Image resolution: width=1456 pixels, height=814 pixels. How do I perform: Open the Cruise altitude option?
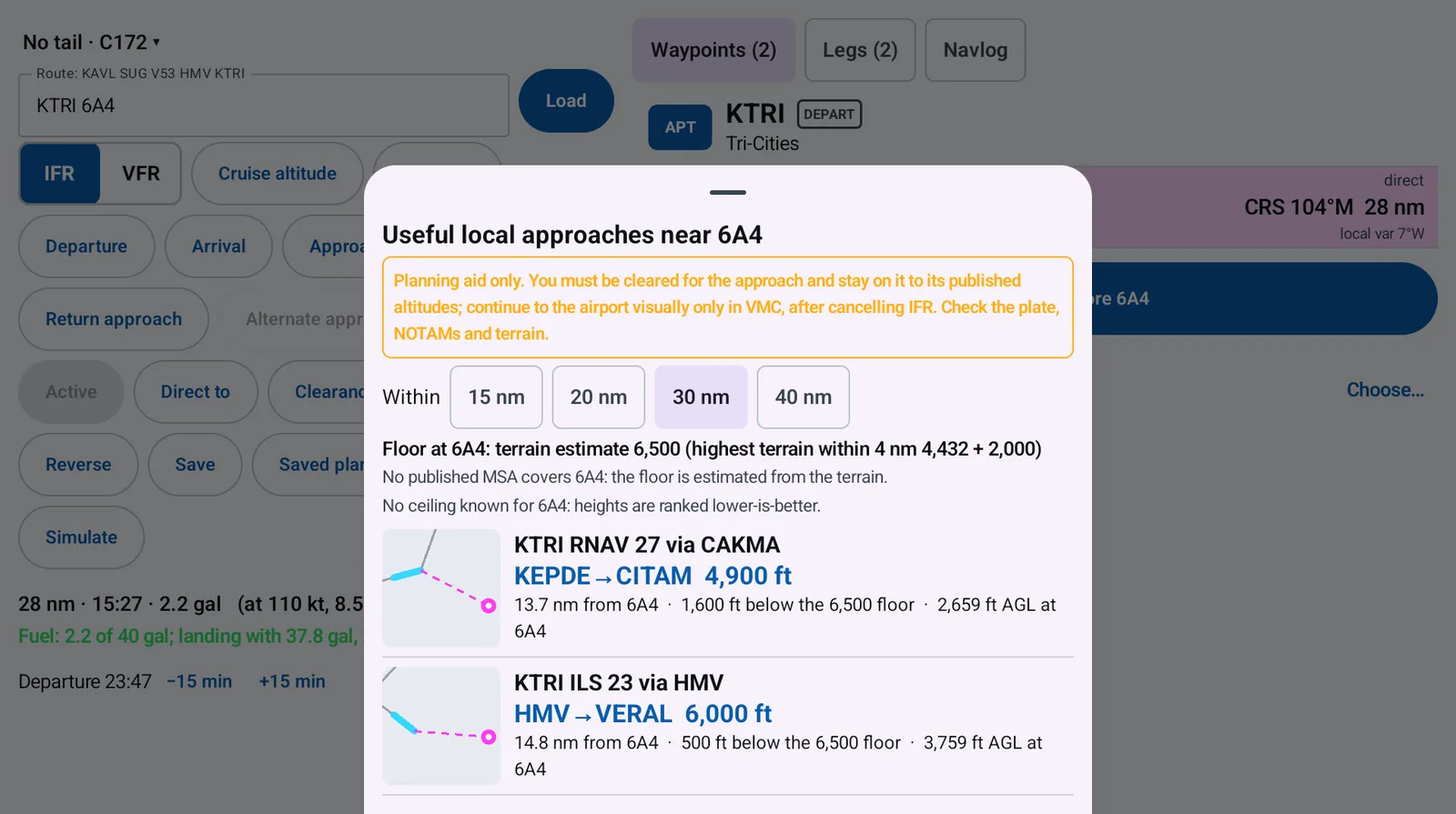[x=278, y=174]
